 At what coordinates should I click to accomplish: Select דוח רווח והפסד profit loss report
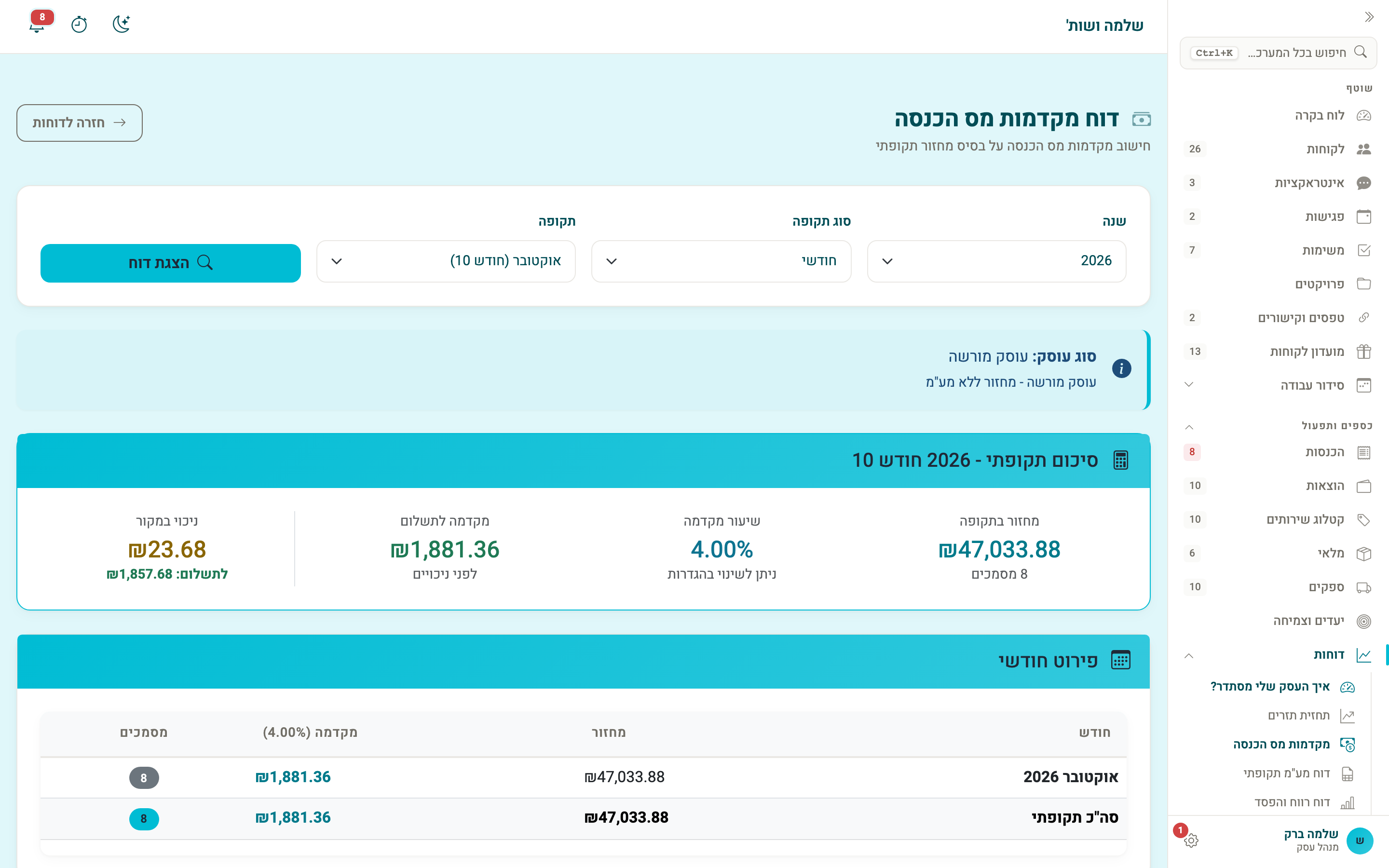click(1282, 802)
